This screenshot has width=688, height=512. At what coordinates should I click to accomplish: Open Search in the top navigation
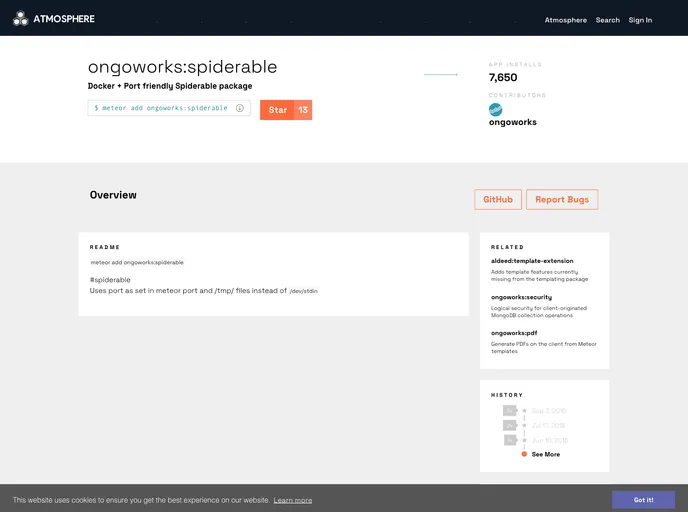(x=608, y=20)
